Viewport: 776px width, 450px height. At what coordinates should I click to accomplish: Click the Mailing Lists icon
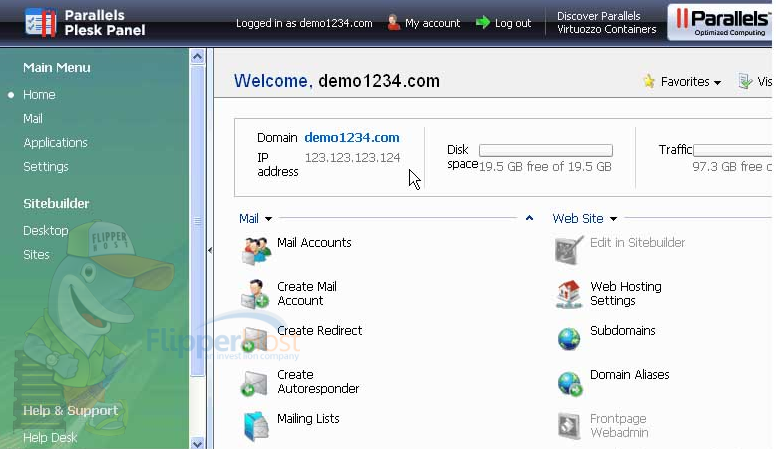pos(256,426)
